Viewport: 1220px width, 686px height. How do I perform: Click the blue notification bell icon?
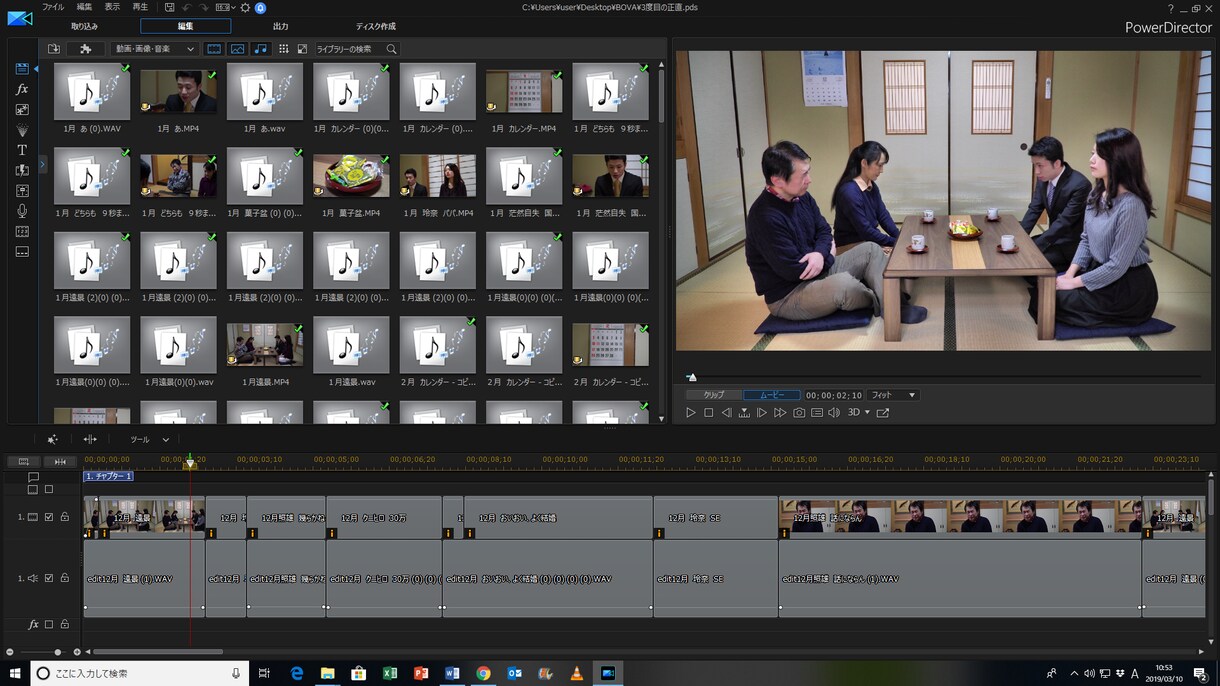pyautogui.click(x=260, y=7)
